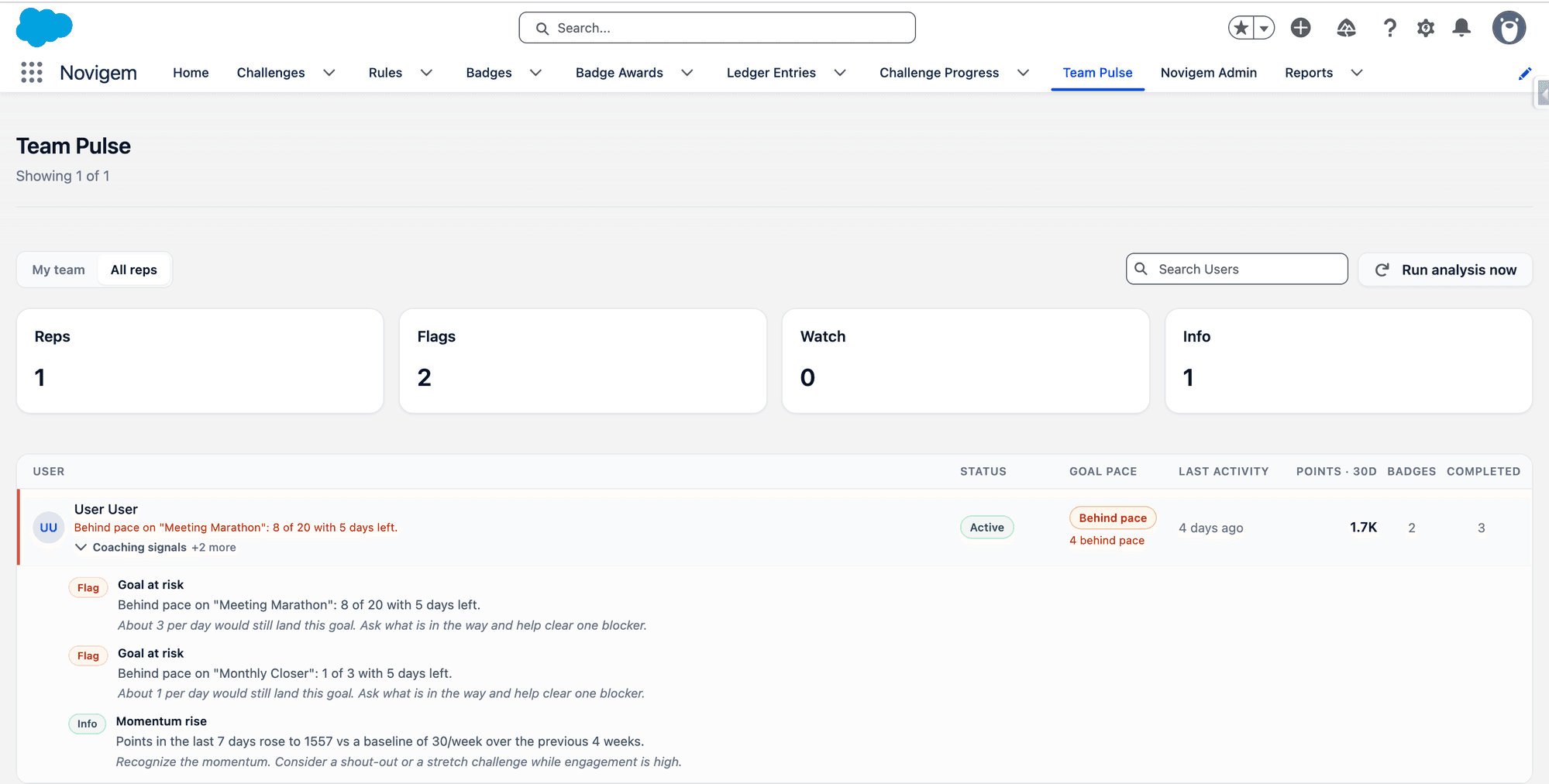Click the refresh icon in Run analysis now
This screenshot has height=784, width=1549.
pyautogui.click(x=1382, y=270)
